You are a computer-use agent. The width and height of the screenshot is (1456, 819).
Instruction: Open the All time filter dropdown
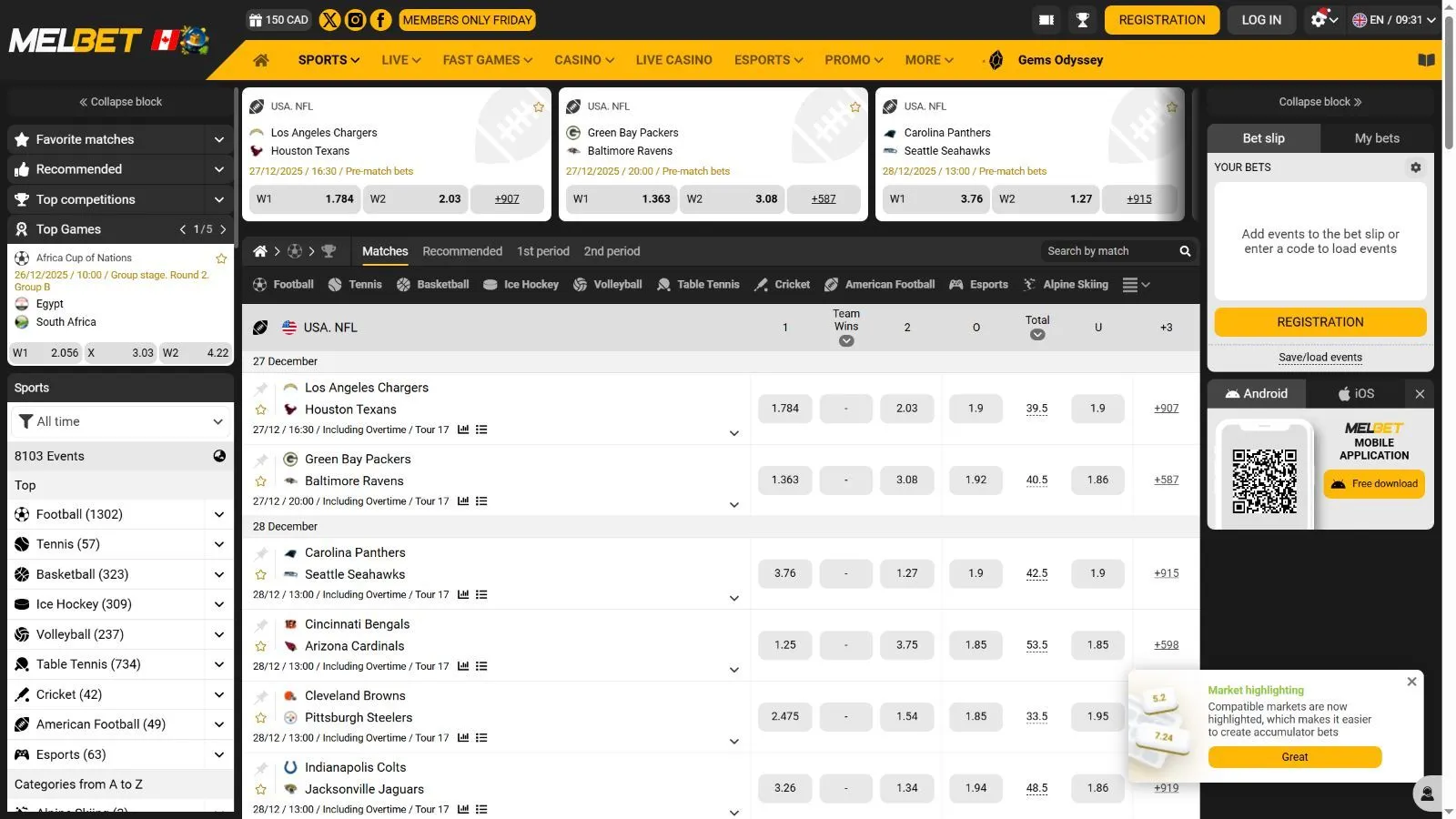pos(120,421)
